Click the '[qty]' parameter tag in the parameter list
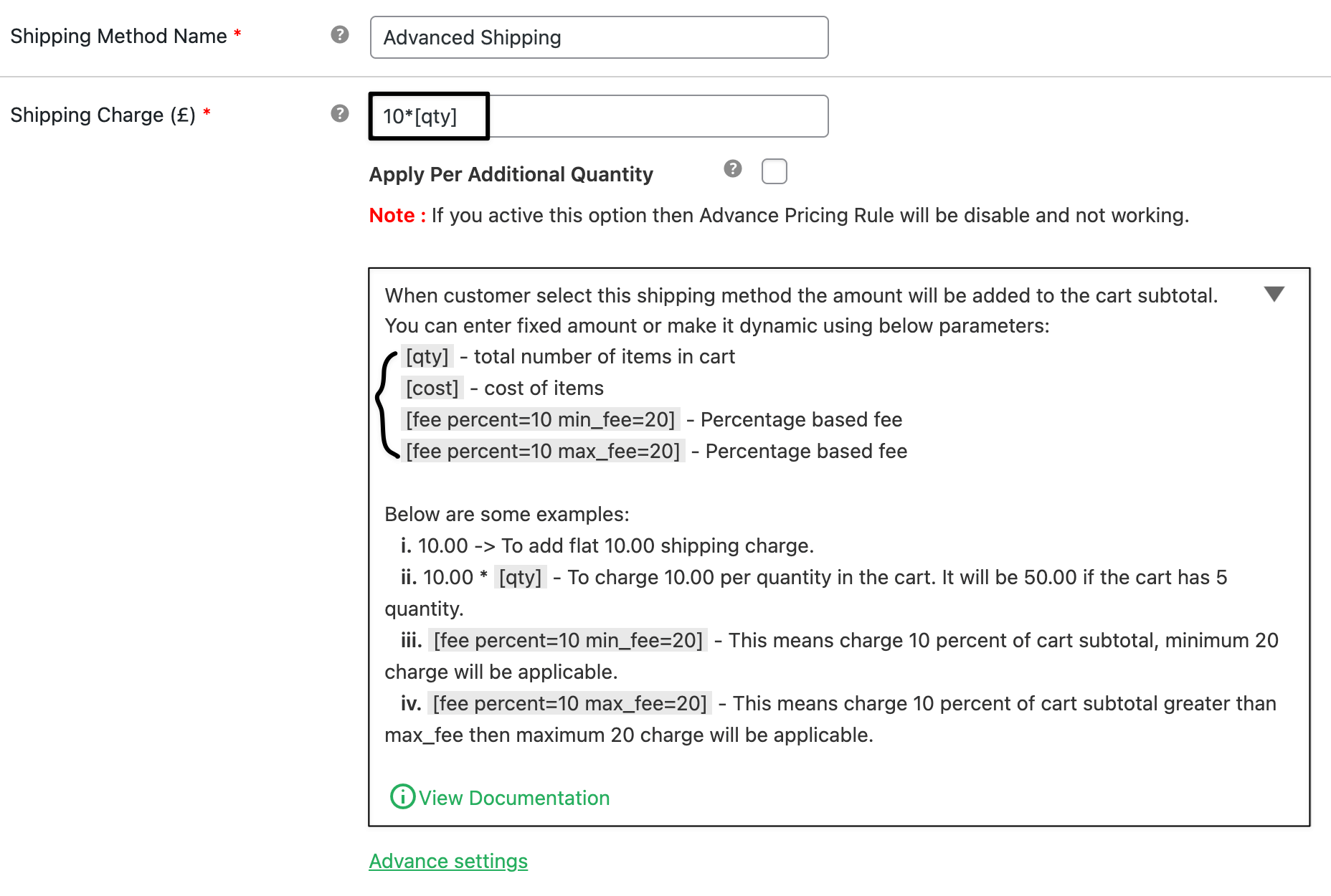 tap(427, 356)
